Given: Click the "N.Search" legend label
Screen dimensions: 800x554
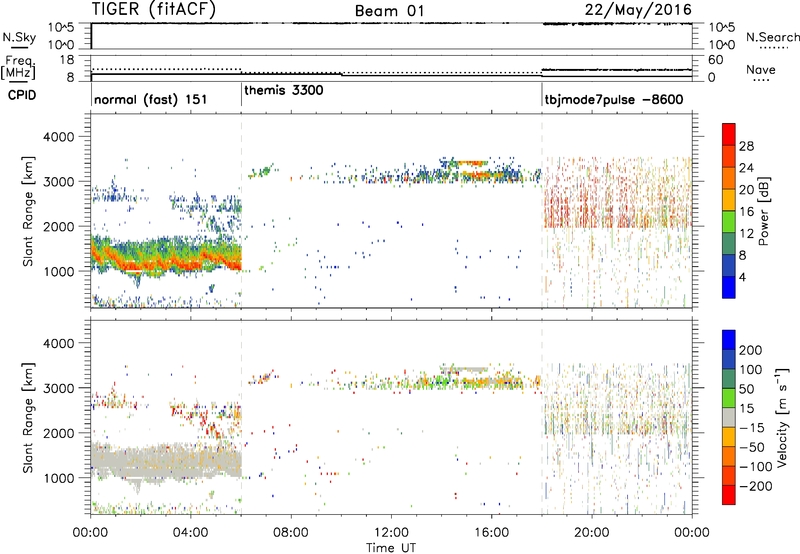Looking at the screenshot, I should pos(772,37).
